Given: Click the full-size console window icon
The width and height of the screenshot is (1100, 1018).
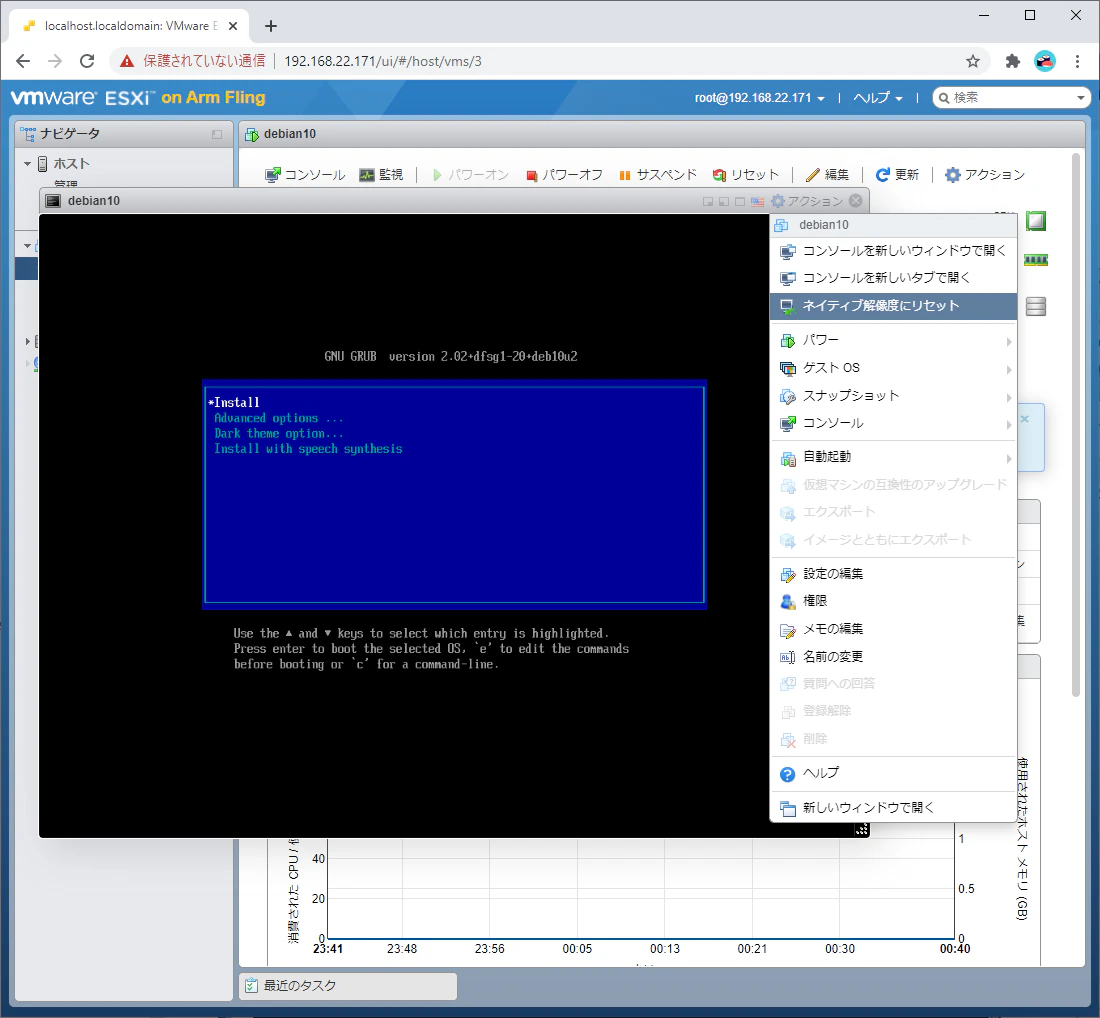Looking at the screenshot, I should pos(740,201).
